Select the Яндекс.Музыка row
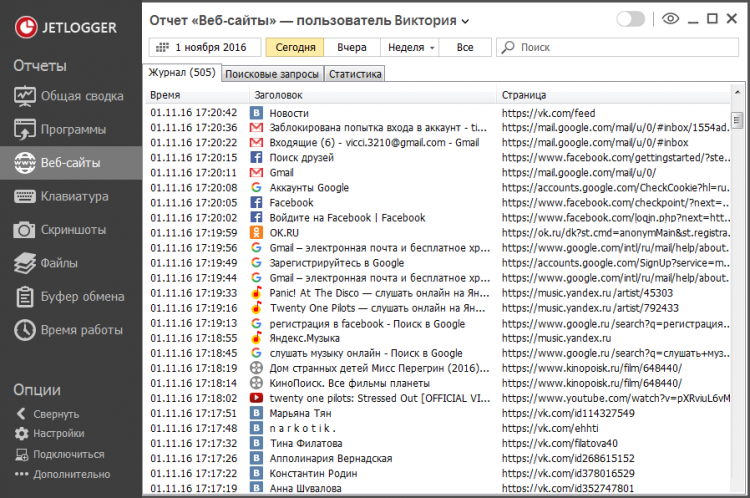 (438, 338)
